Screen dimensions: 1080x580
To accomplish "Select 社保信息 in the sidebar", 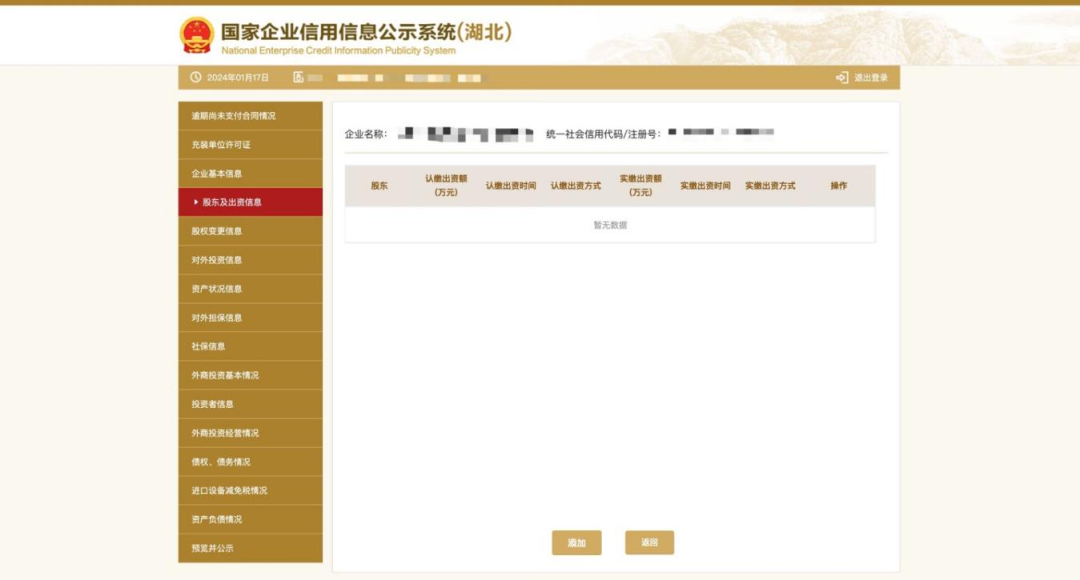I will 250,346.
